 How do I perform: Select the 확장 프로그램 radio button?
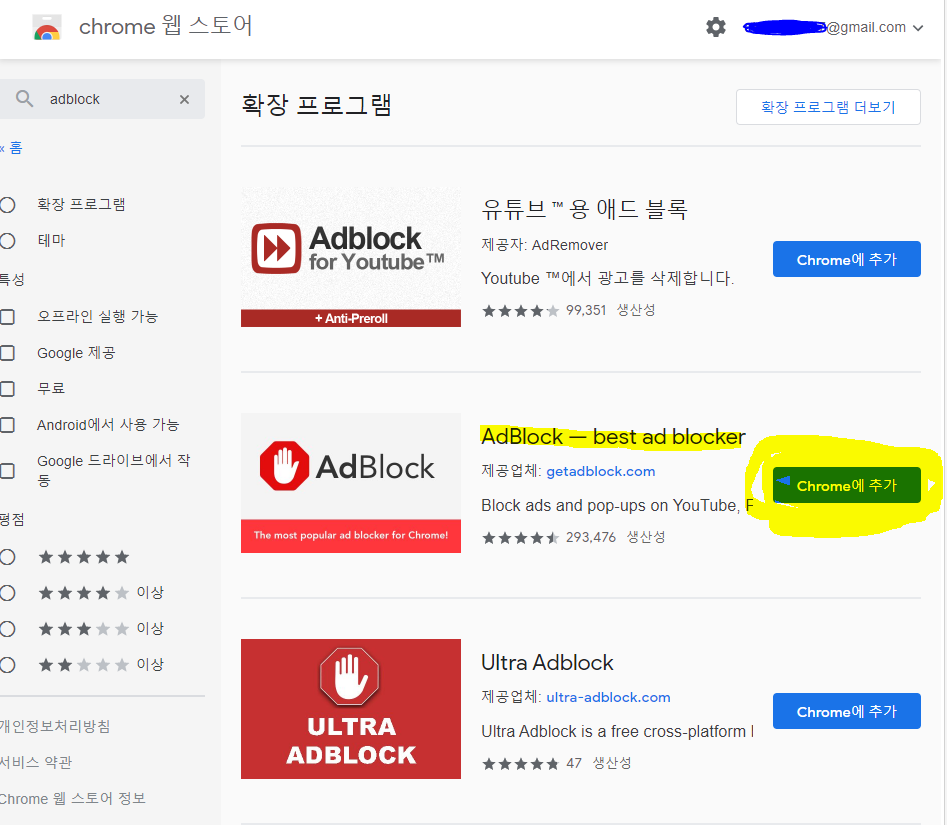pos(7,205)
